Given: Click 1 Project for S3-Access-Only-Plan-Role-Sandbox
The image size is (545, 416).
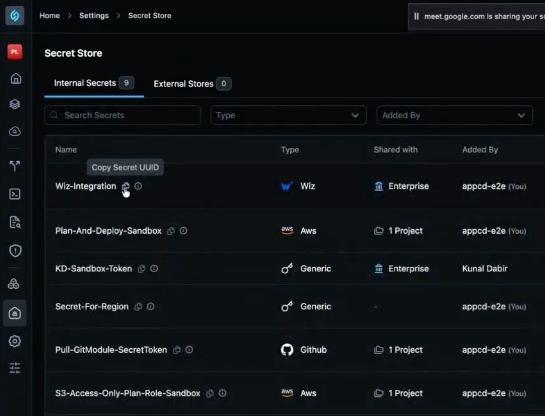Looking at the screenshot, I should [398, 393].
